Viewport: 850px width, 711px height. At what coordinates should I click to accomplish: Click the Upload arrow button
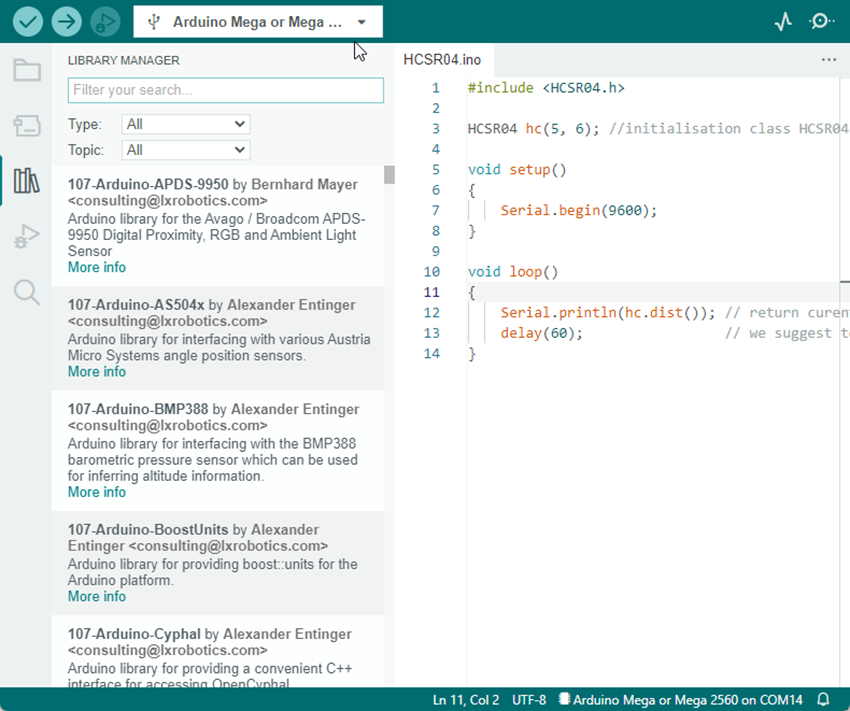[x=67, y=22]
